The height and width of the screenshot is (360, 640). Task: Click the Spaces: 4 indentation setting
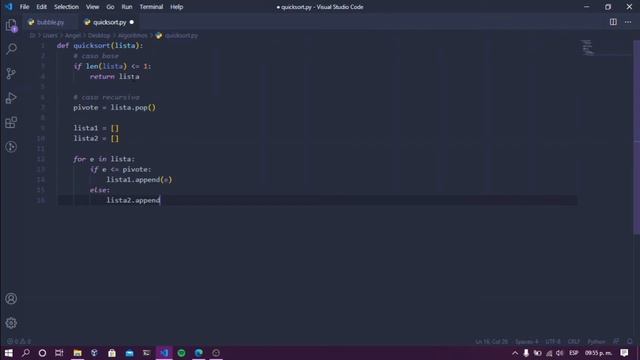[526, 342]
